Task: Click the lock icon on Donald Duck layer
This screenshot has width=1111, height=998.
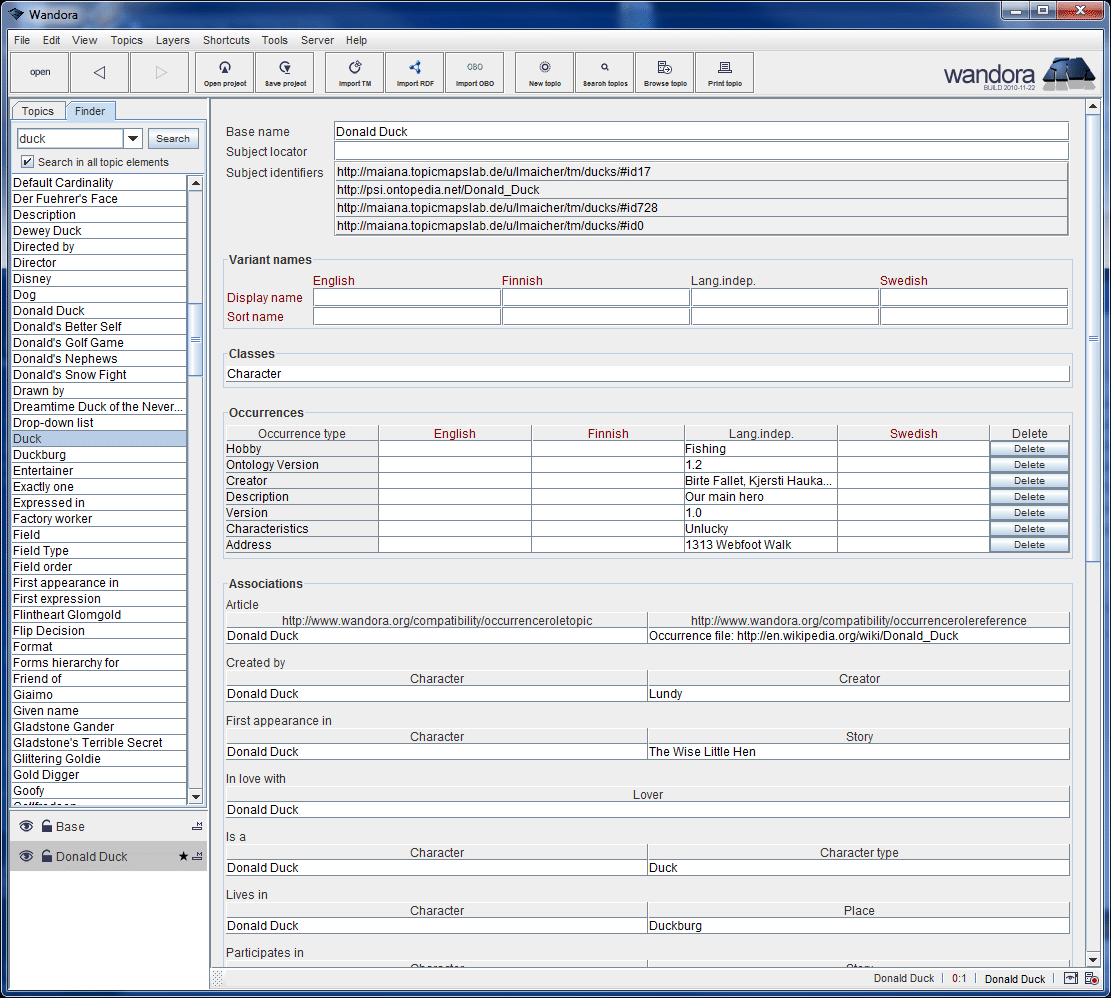Action: pos(47,856)
